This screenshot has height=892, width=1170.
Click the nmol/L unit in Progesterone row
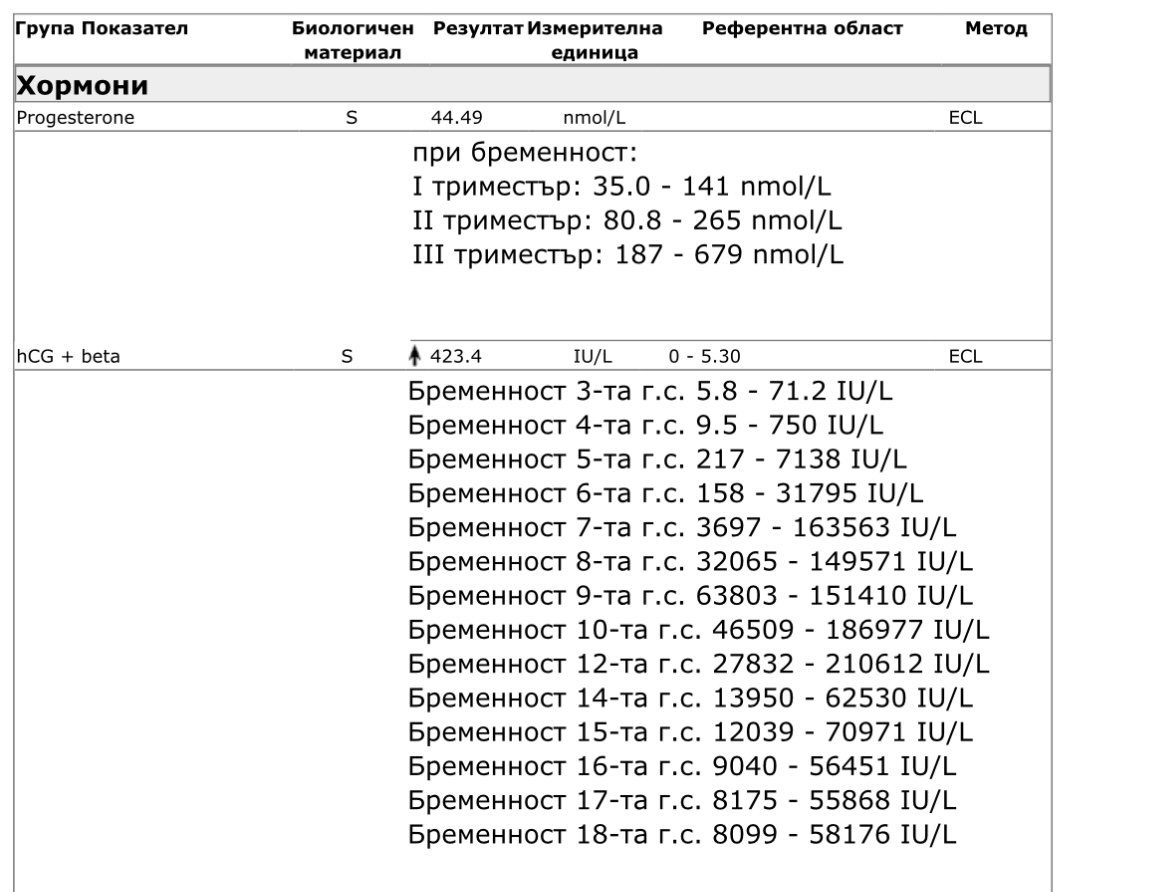click(x=594, y=118)
